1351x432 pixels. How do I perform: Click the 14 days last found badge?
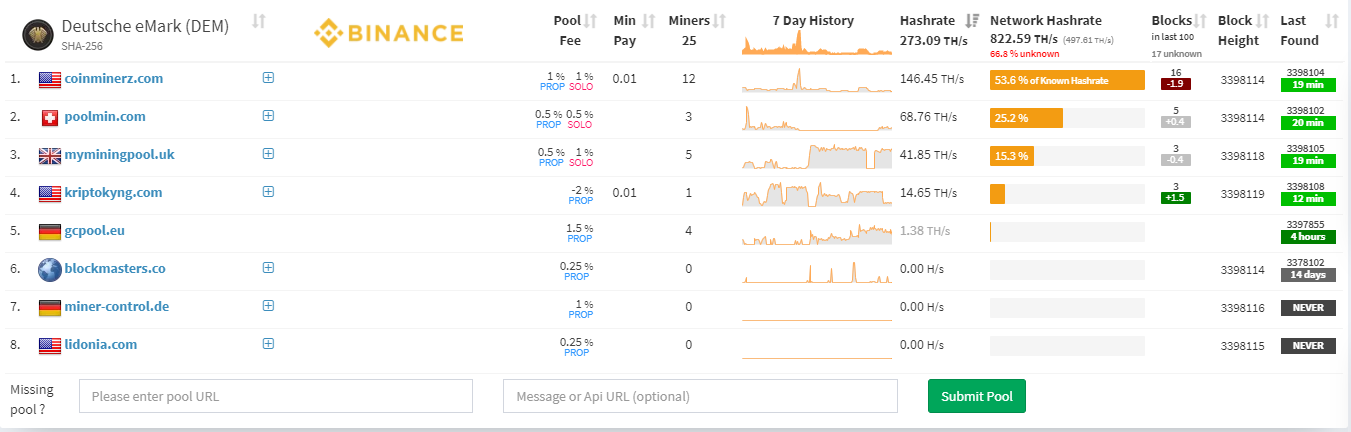1308,275
